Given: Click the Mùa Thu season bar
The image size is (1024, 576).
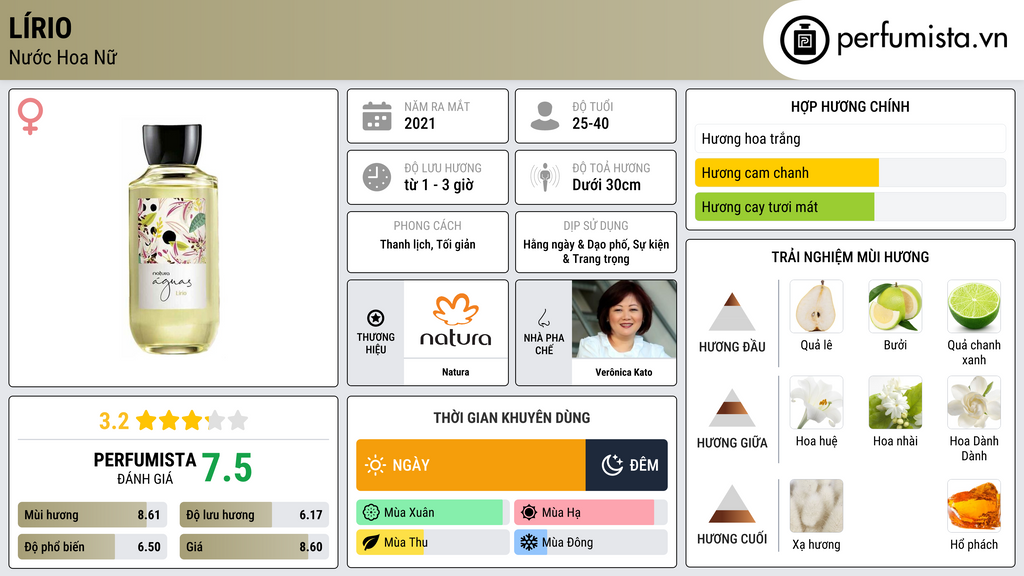Looking at the screenshot, I should tap(433, 542).
